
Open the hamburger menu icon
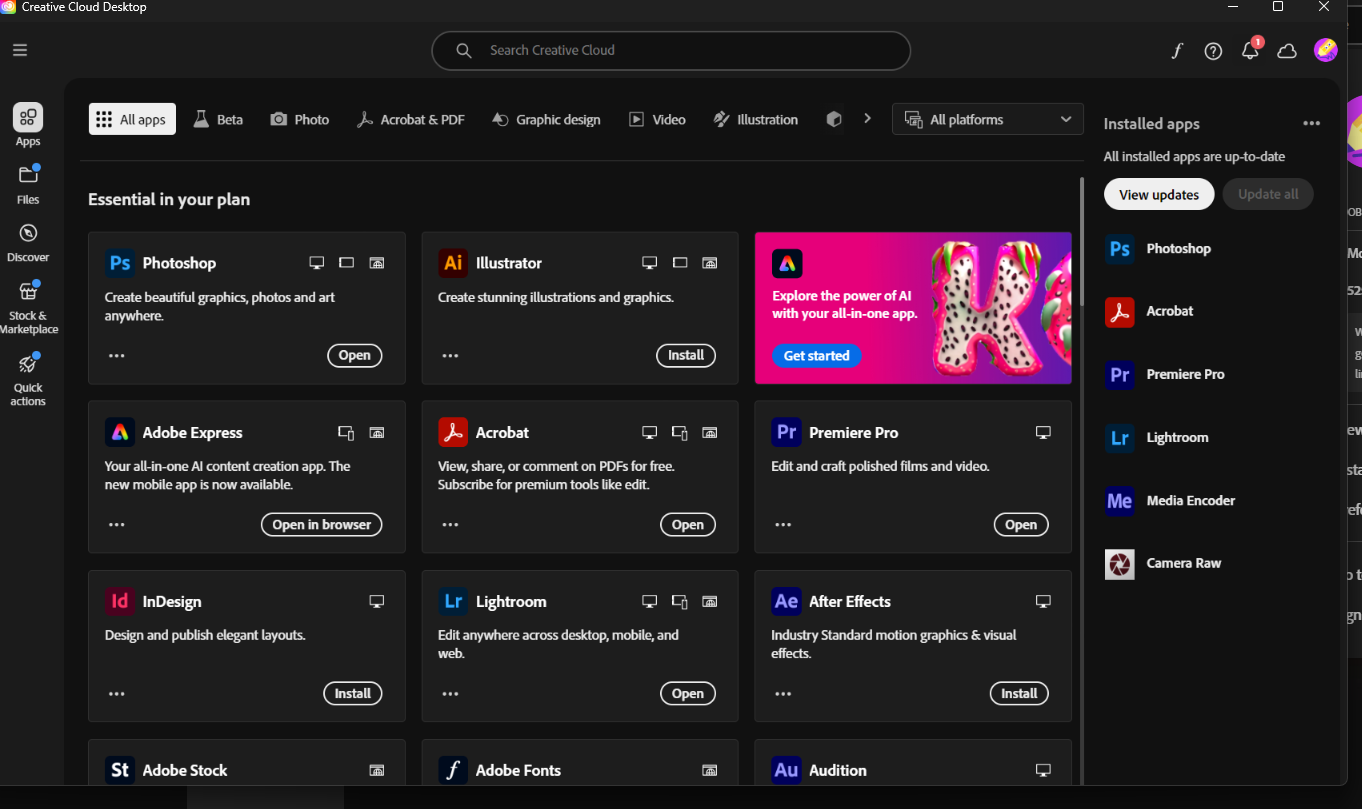[x=20, y=50]
